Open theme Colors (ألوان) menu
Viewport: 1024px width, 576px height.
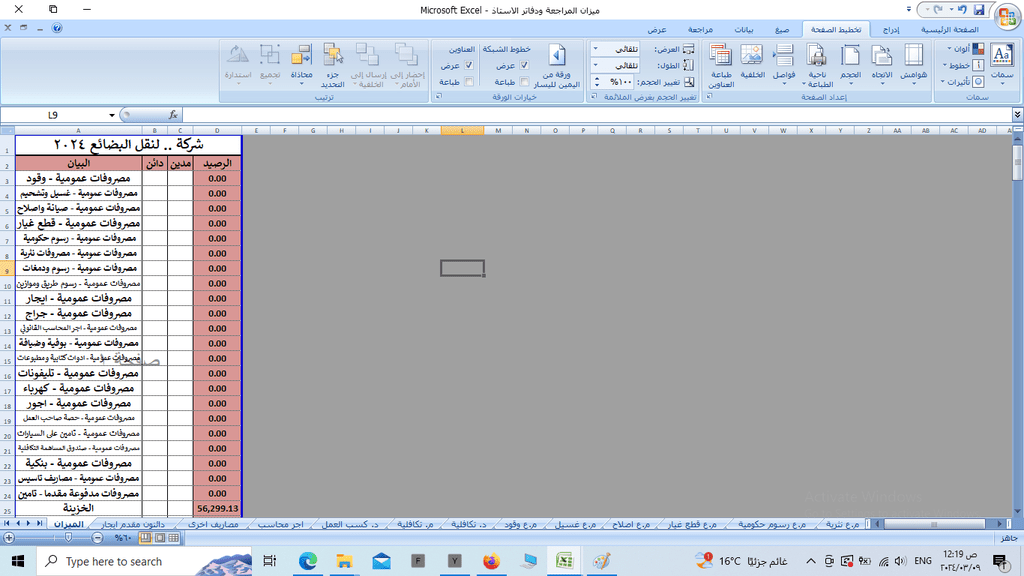coord(966,49)
